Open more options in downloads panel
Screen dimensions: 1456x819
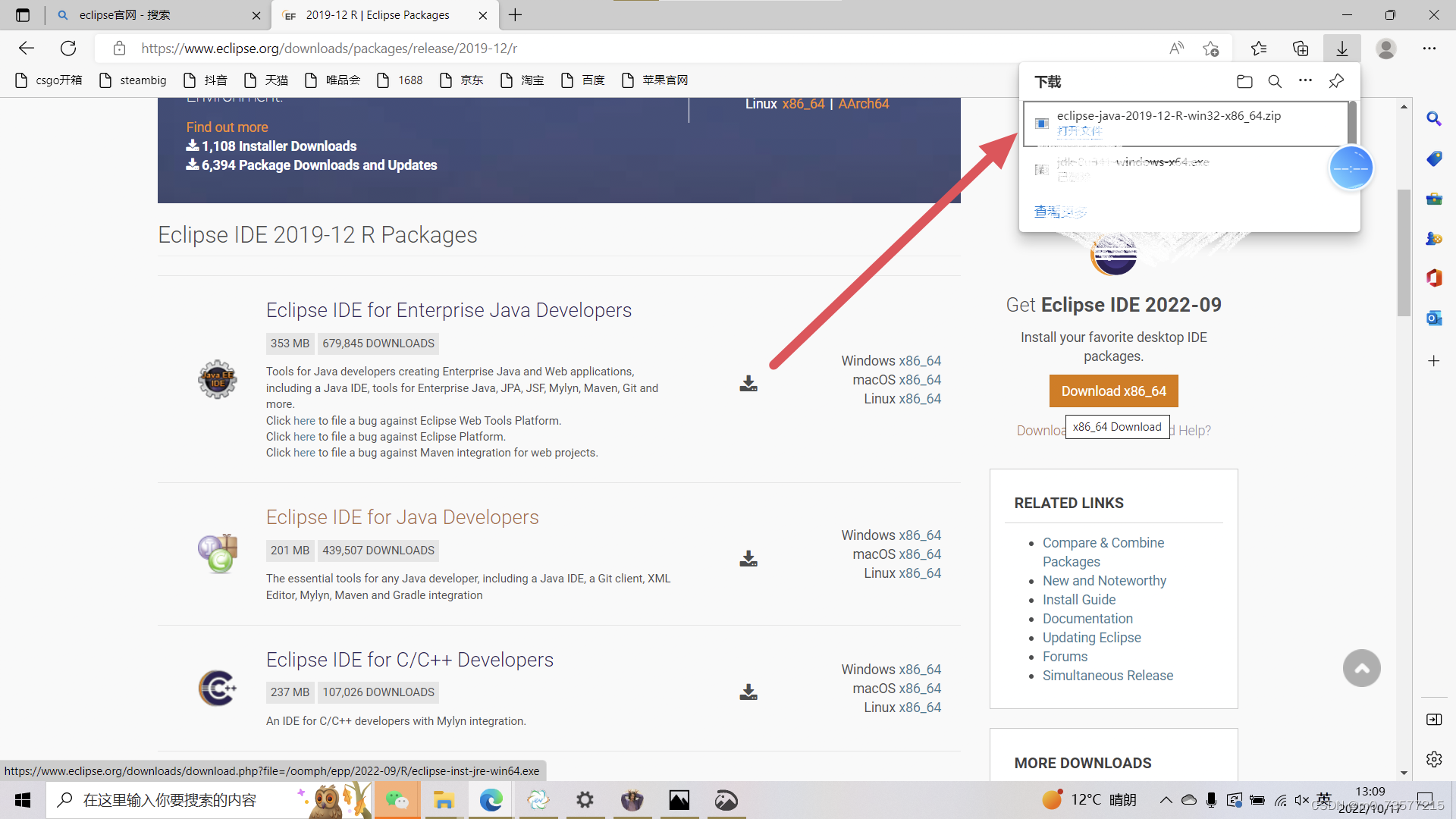(x=1305, y=80)
